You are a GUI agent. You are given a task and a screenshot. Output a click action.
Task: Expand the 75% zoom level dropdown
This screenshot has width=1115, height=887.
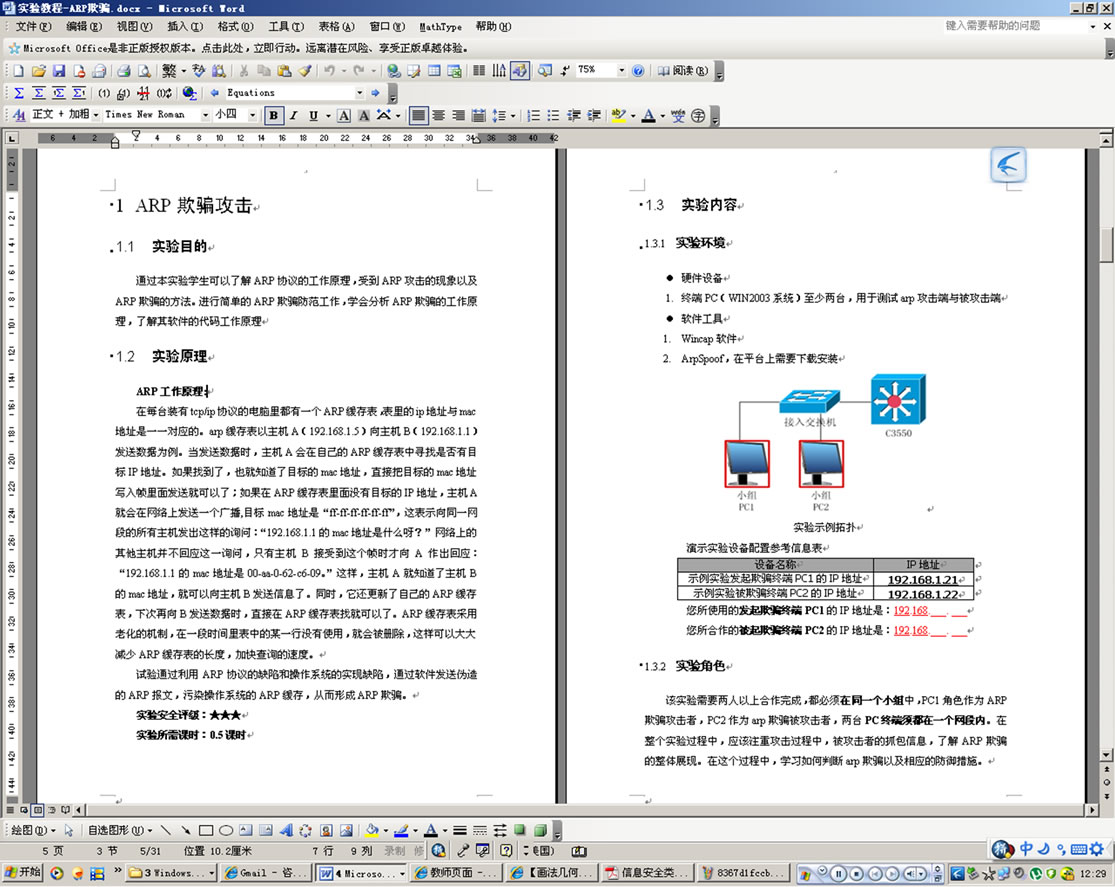pyautogui.click(x=621, y=71)
